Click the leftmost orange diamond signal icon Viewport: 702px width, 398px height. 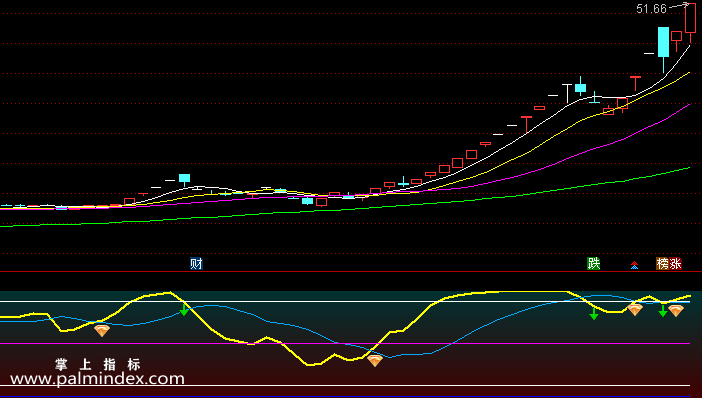pos(102,331)
